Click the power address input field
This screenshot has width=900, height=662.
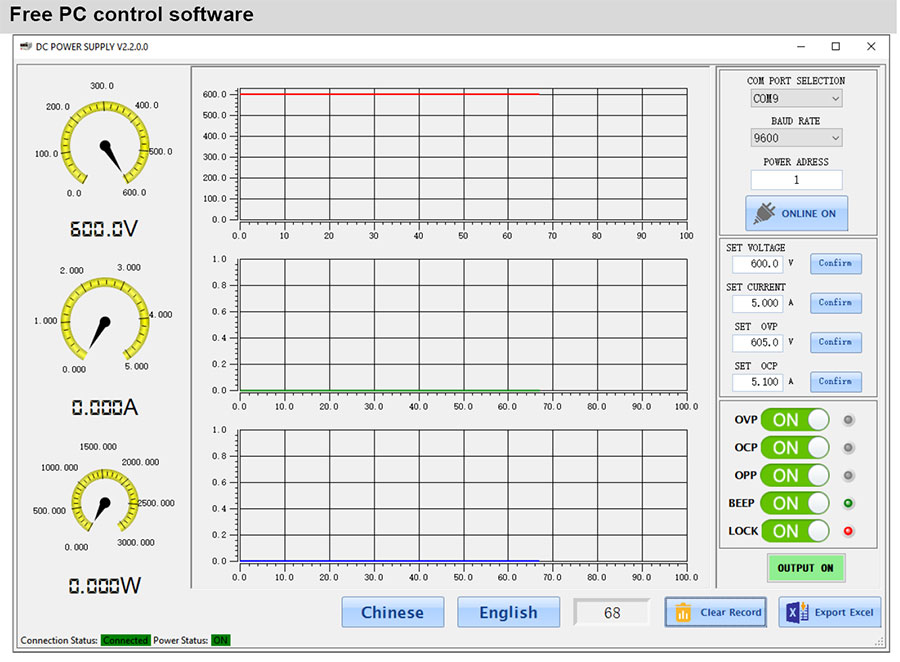[796, 180]
